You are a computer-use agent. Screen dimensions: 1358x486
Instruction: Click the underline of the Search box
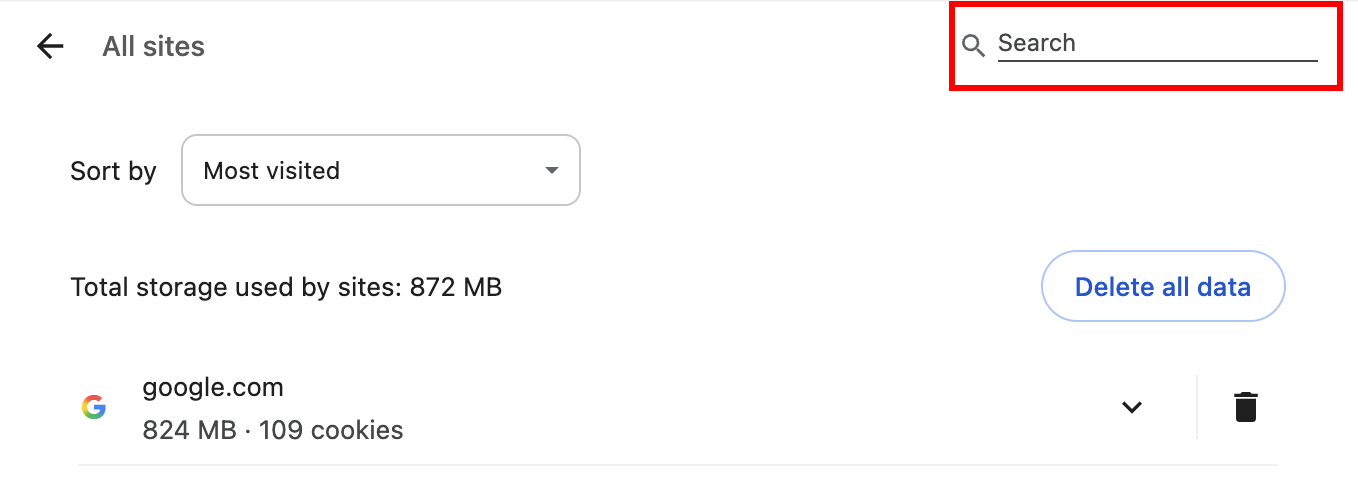click(x=1157, y=61)
